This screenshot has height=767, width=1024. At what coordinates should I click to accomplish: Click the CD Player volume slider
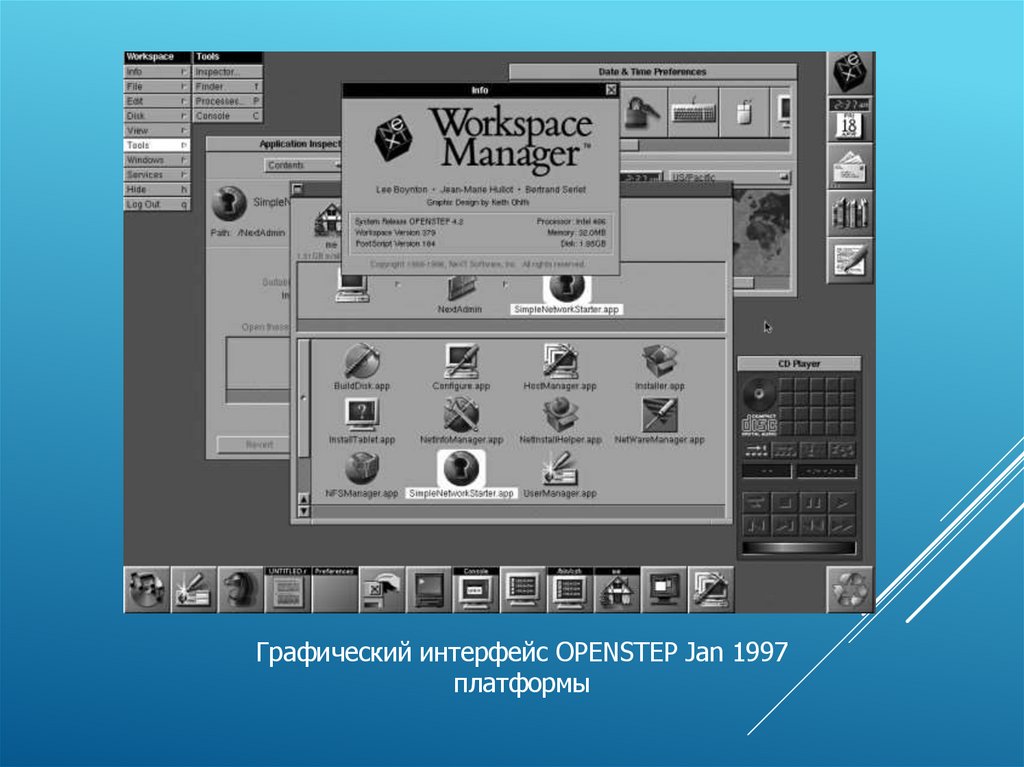click(x=799, y=547)
